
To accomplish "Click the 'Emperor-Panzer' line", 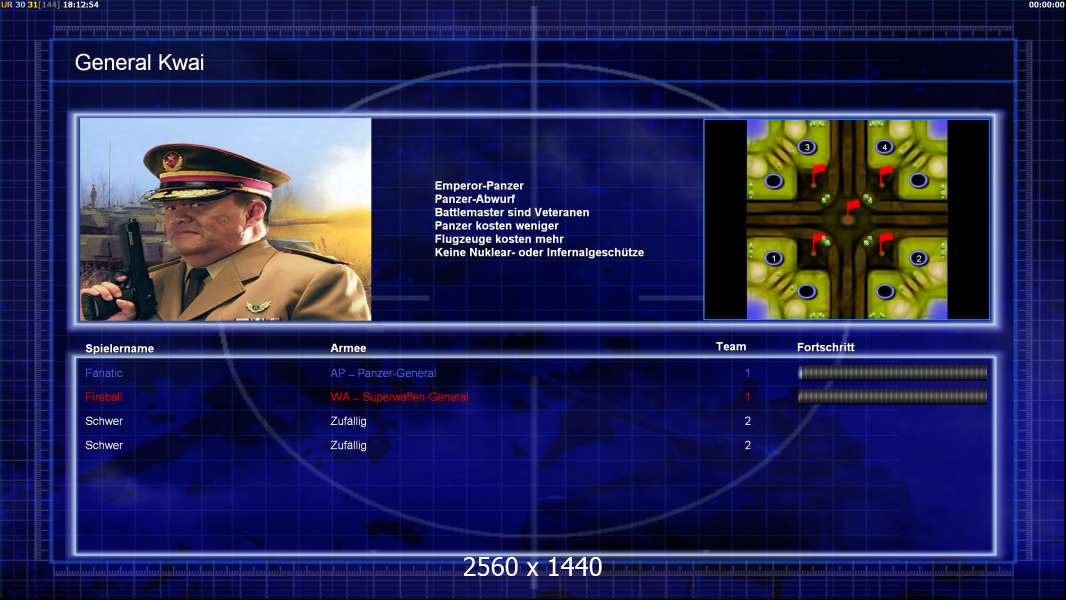I will click(479, 186).
